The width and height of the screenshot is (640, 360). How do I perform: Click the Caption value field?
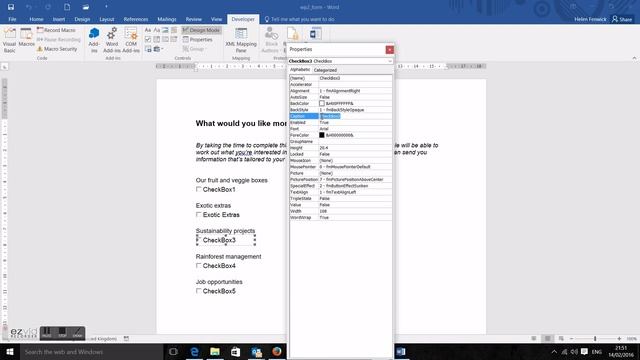click(x=355, y=116)
